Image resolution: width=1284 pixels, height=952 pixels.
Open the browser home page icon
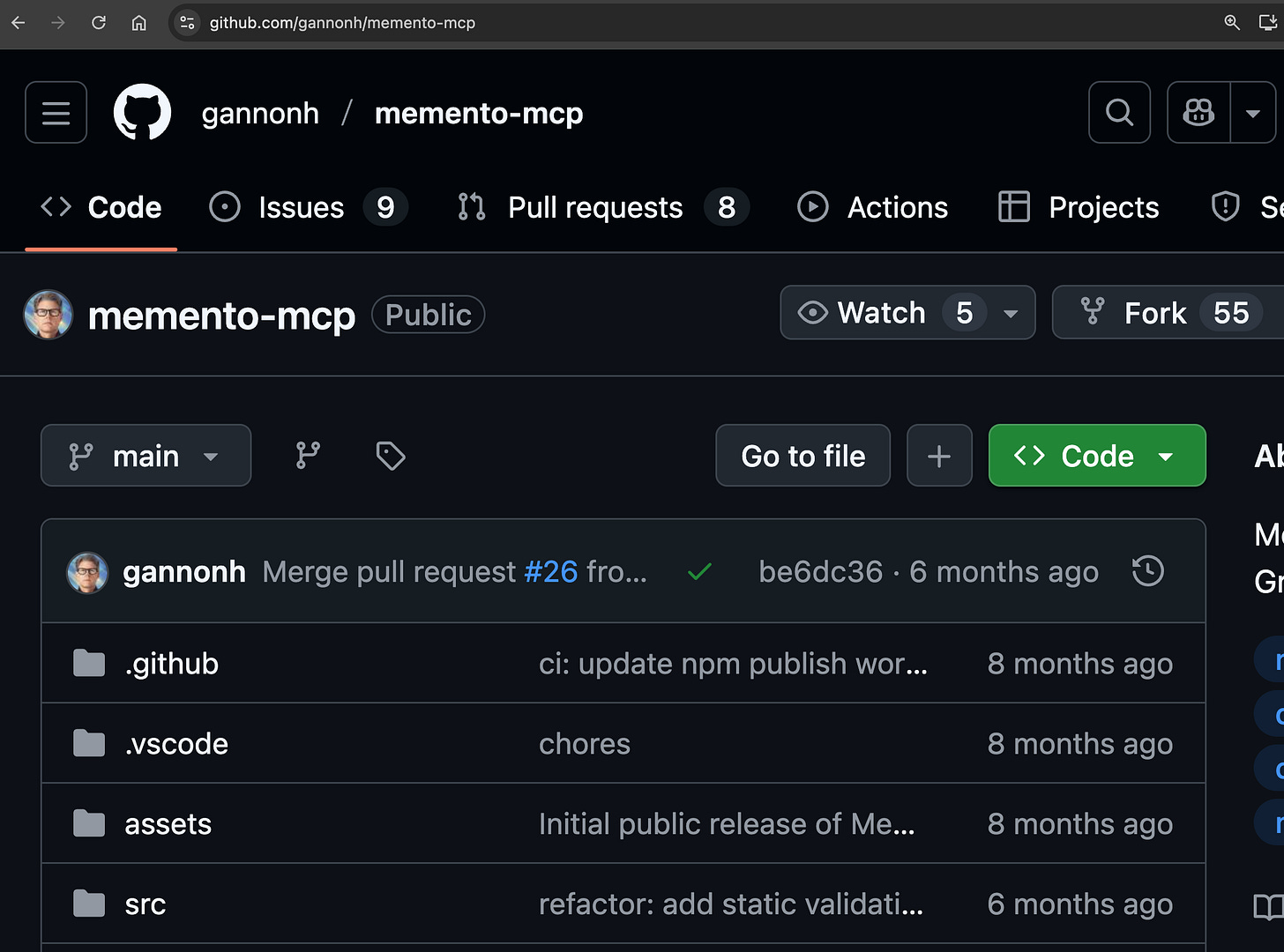(139, 23)
